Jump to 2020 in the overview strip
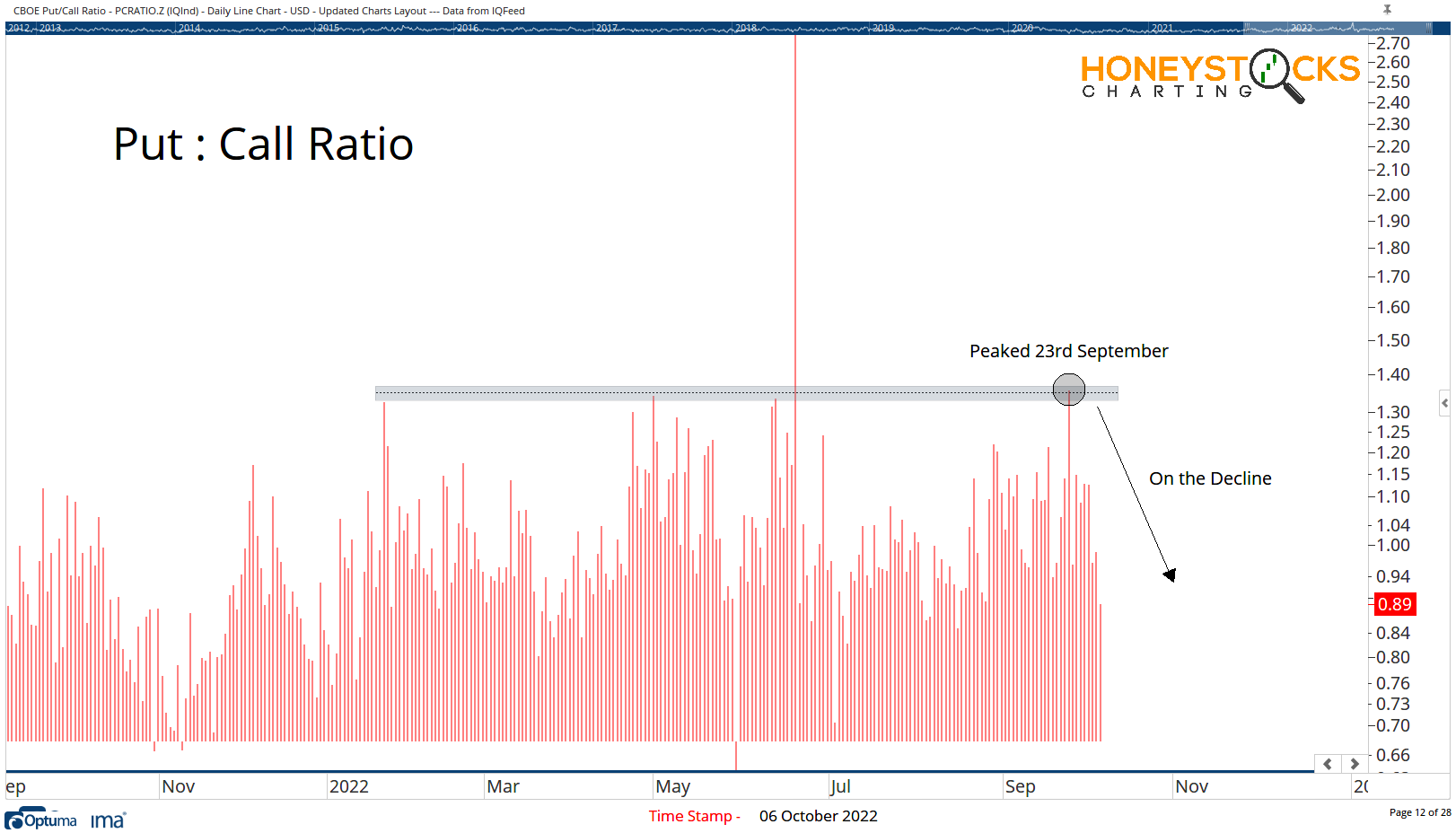The height and width of the screenshot is (833, 1456). 1022,28
